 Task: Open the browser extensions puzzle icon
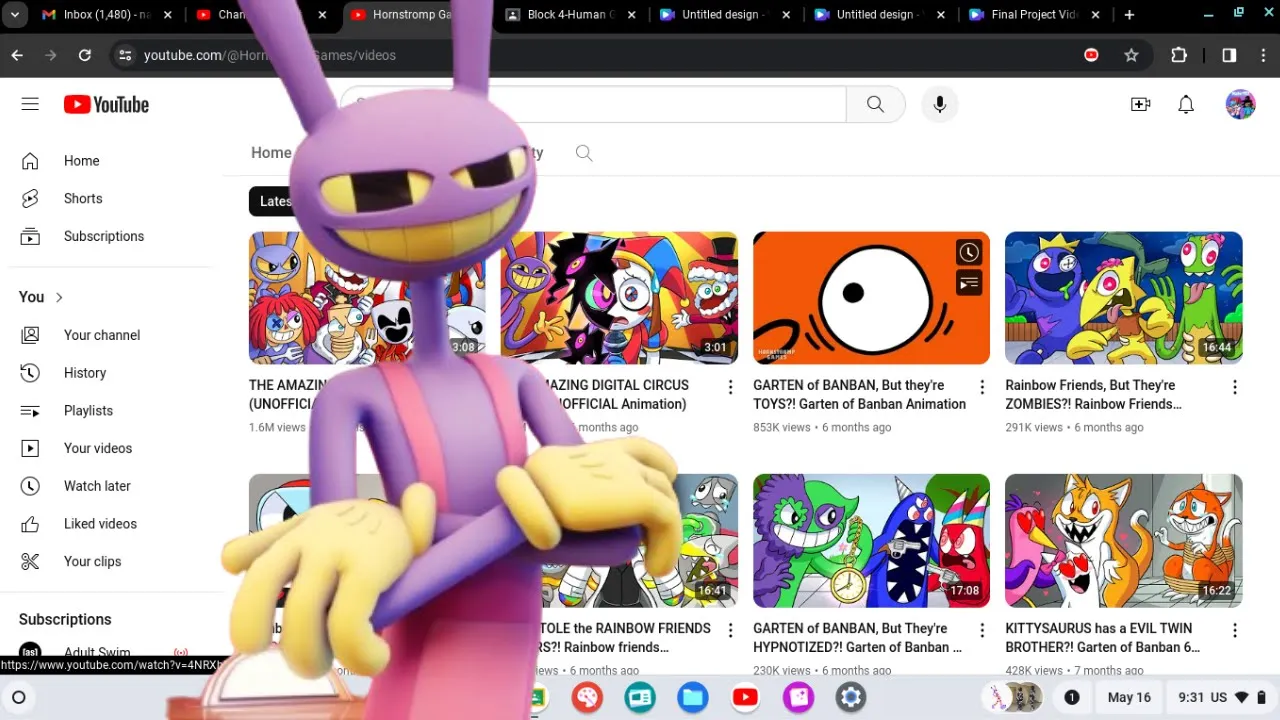click(1179, 55)
